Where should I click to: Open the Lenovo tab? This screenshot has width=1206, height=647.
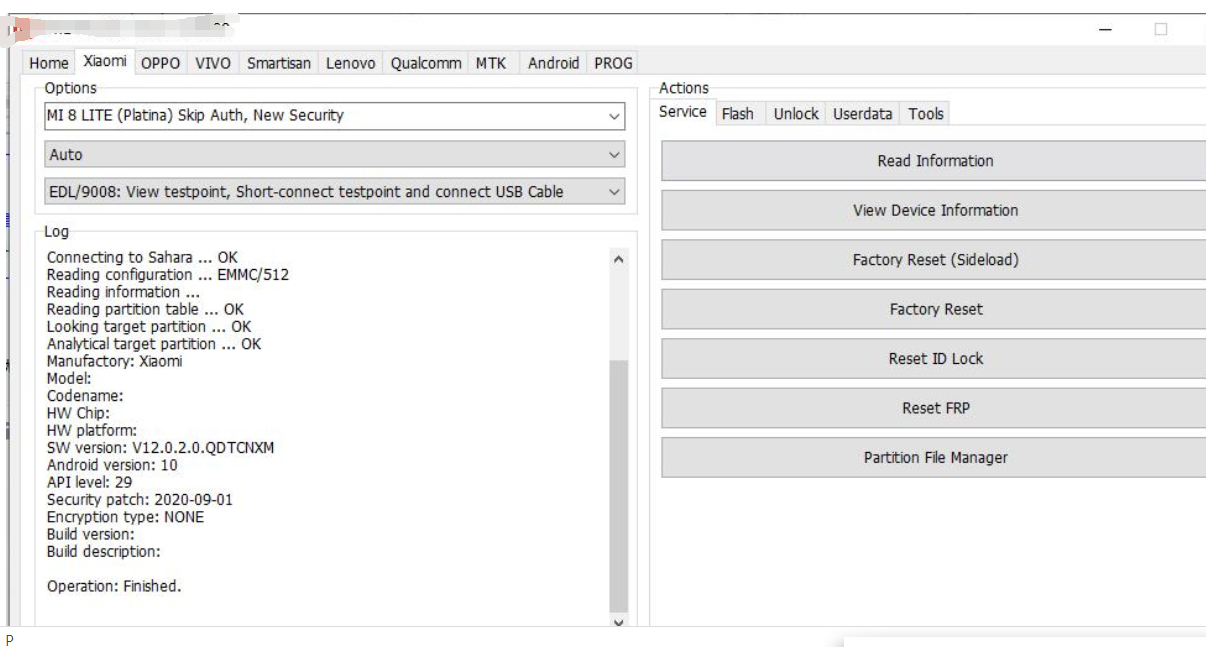coord(351,63)
